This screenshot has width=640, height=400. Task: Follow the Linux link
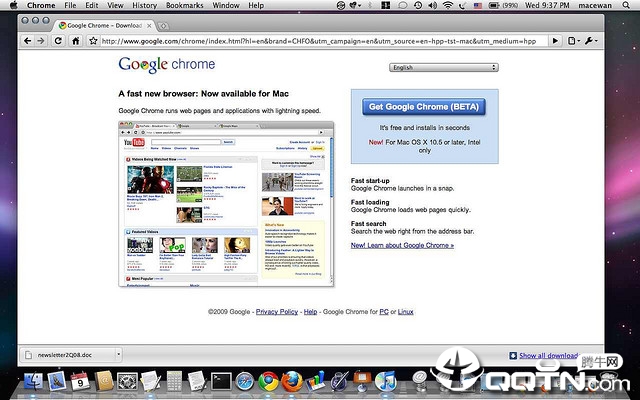405,312
